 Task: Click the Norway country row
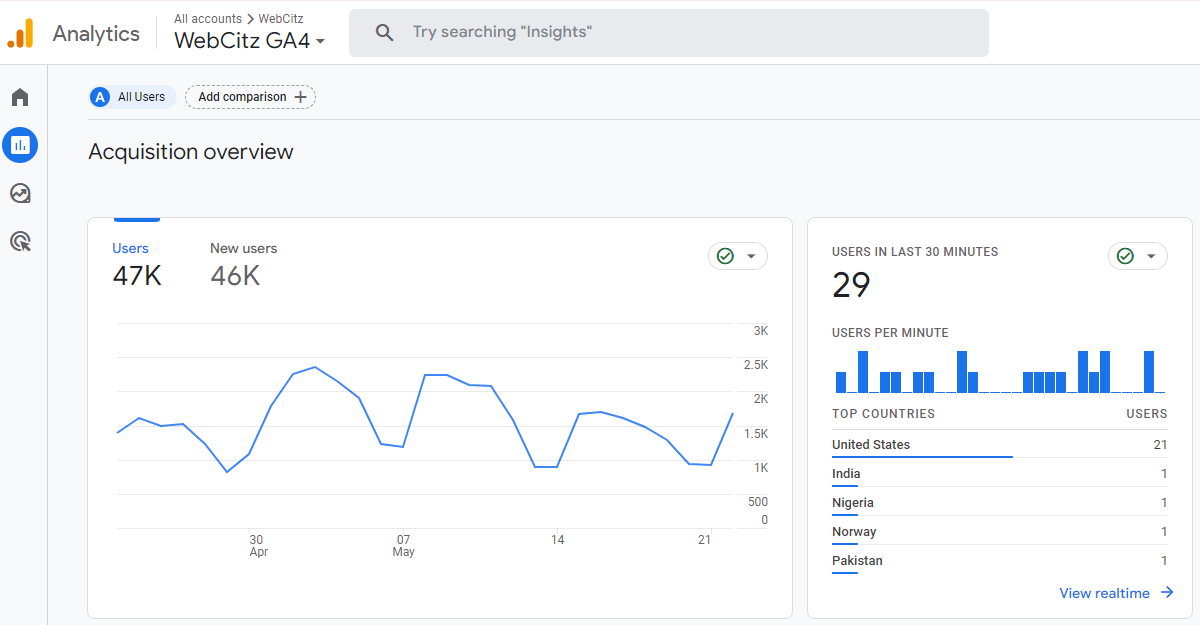tap(999, 532)
